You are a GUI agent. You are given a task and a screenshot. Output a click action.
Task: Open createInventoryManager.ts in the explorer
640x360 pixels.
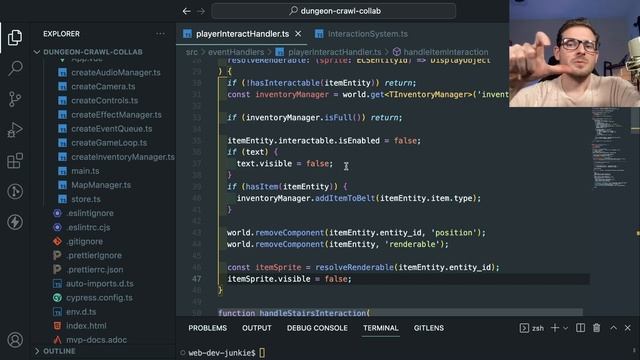point(122,157)
